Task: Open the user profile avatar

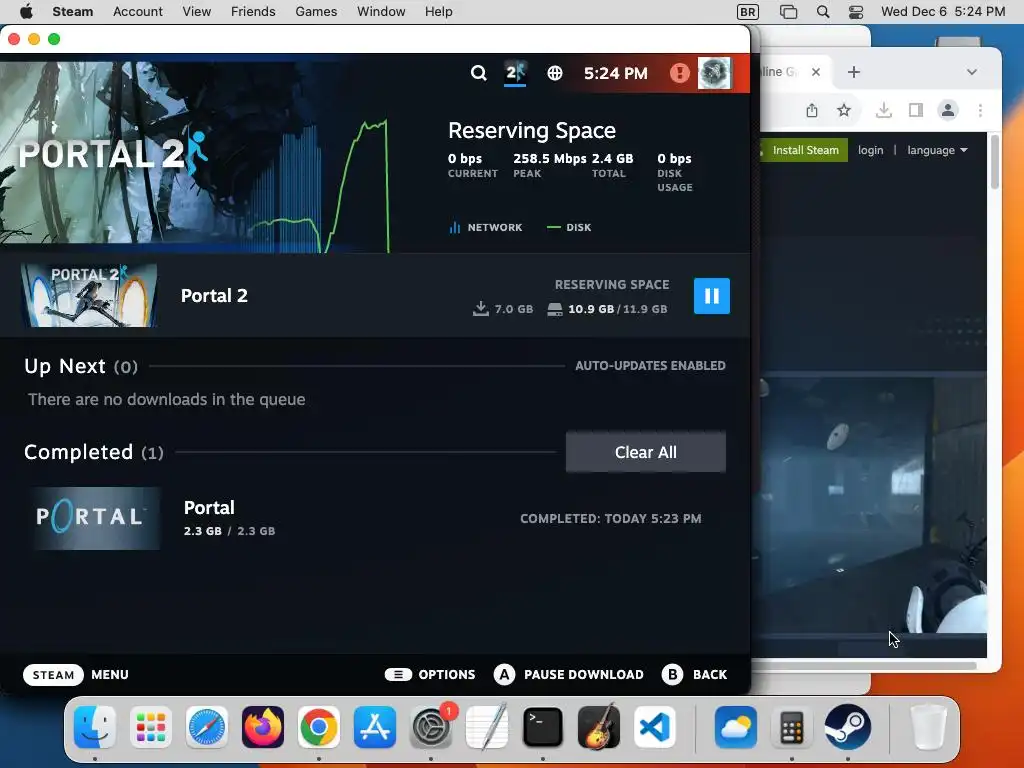Action: click(714, 72)
